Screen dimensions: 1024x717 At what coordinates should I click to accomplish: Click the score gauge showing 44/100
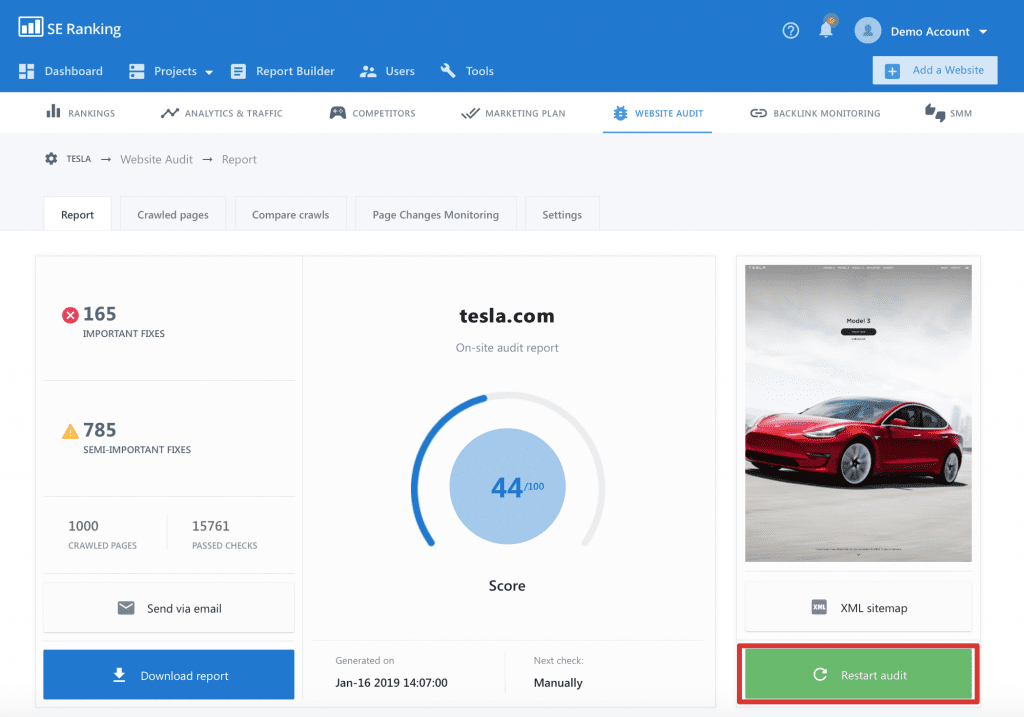[x=507, y=486]
